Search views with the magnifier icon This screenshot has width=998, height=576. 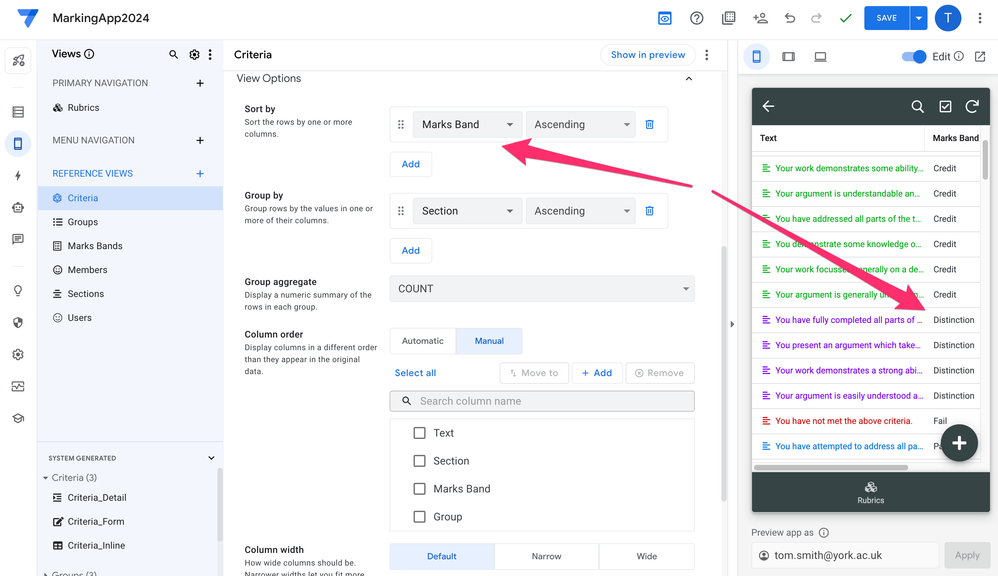pyautogui.click(x=173, y=55)
